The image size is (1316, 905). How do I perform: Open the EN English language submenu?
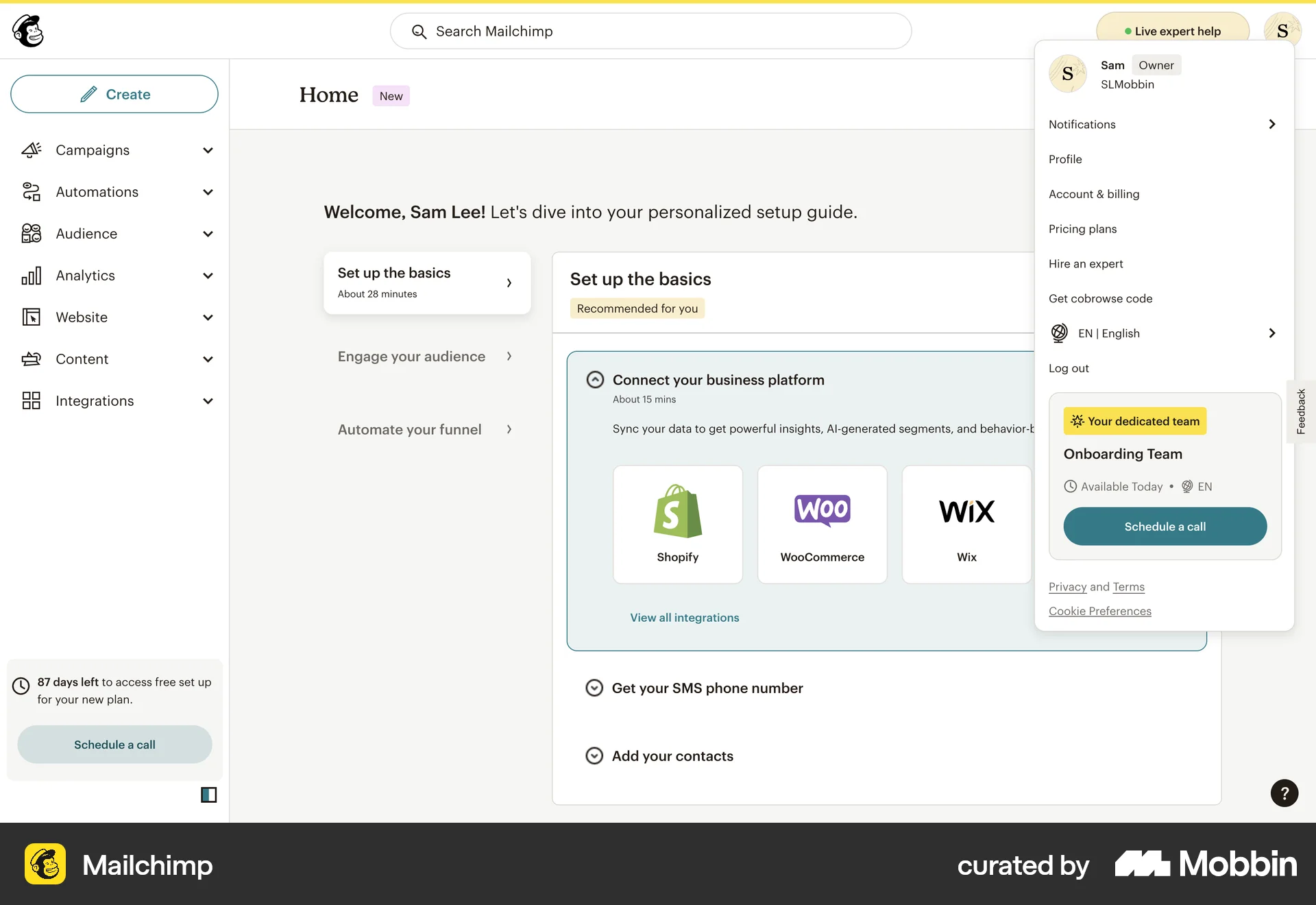(x=1110, y=333)
